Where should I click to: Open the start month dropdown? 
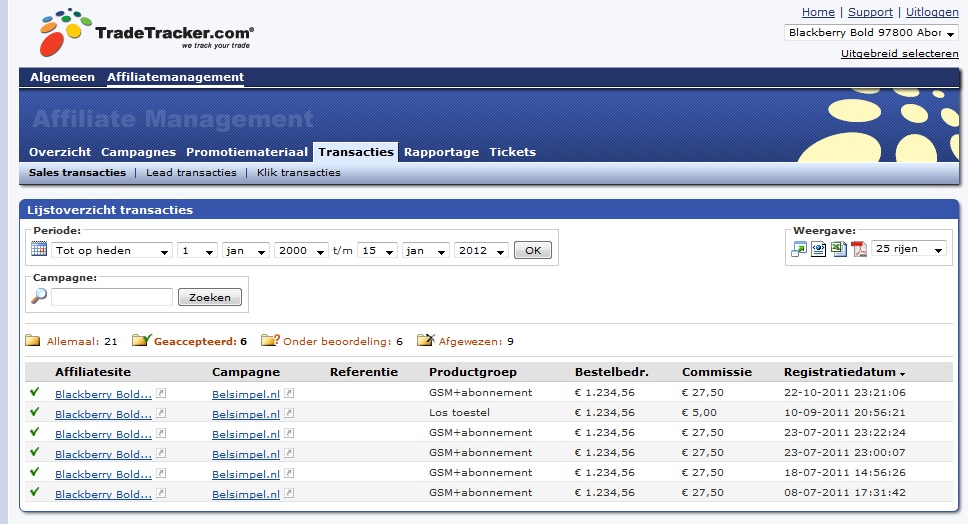[x=246, y=250]
